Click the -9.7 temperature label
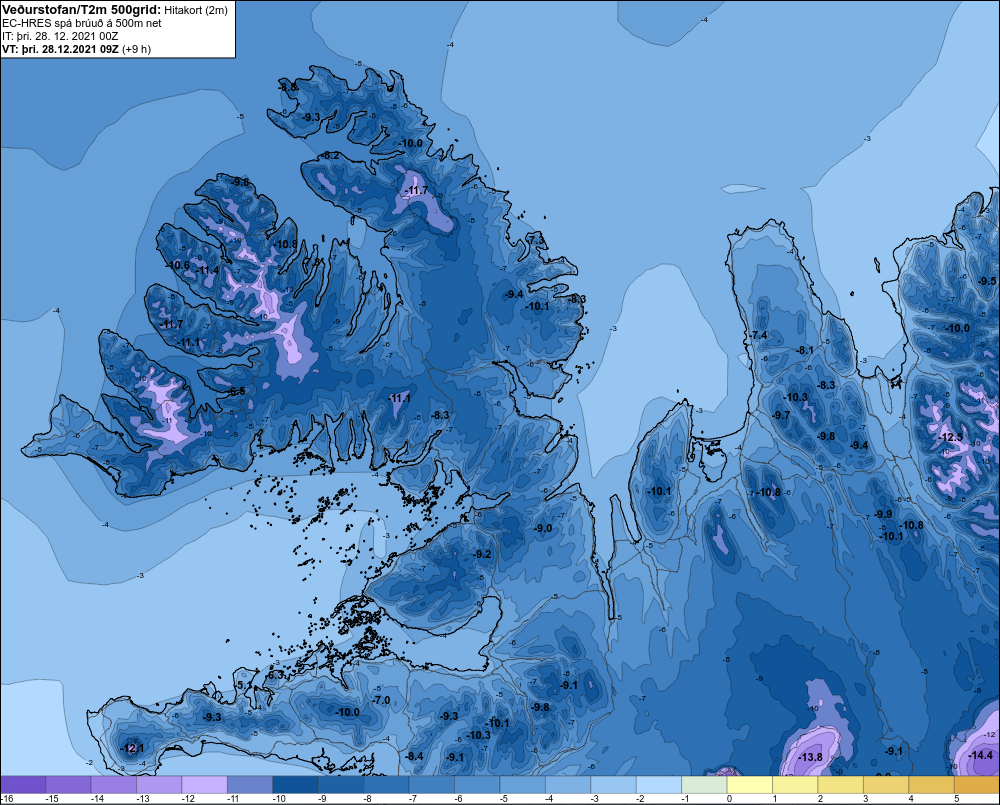The width and height of the screenshot is (1000, 805). coord(781,415)
